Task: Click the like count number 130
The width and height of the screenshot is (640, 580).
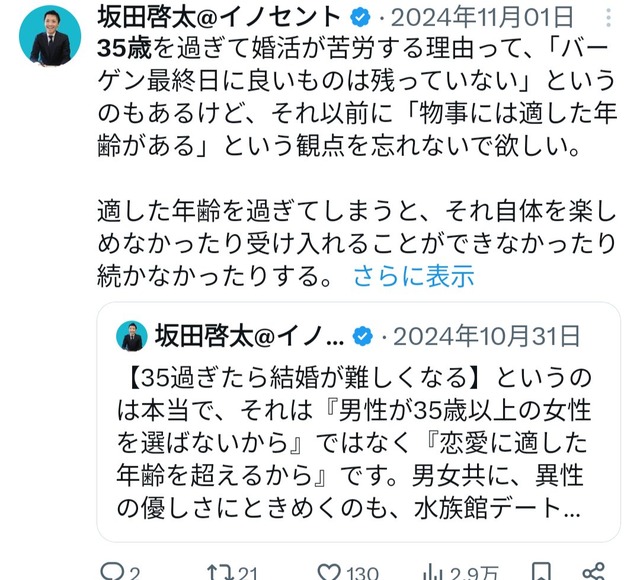Action: tap(362, 573)
